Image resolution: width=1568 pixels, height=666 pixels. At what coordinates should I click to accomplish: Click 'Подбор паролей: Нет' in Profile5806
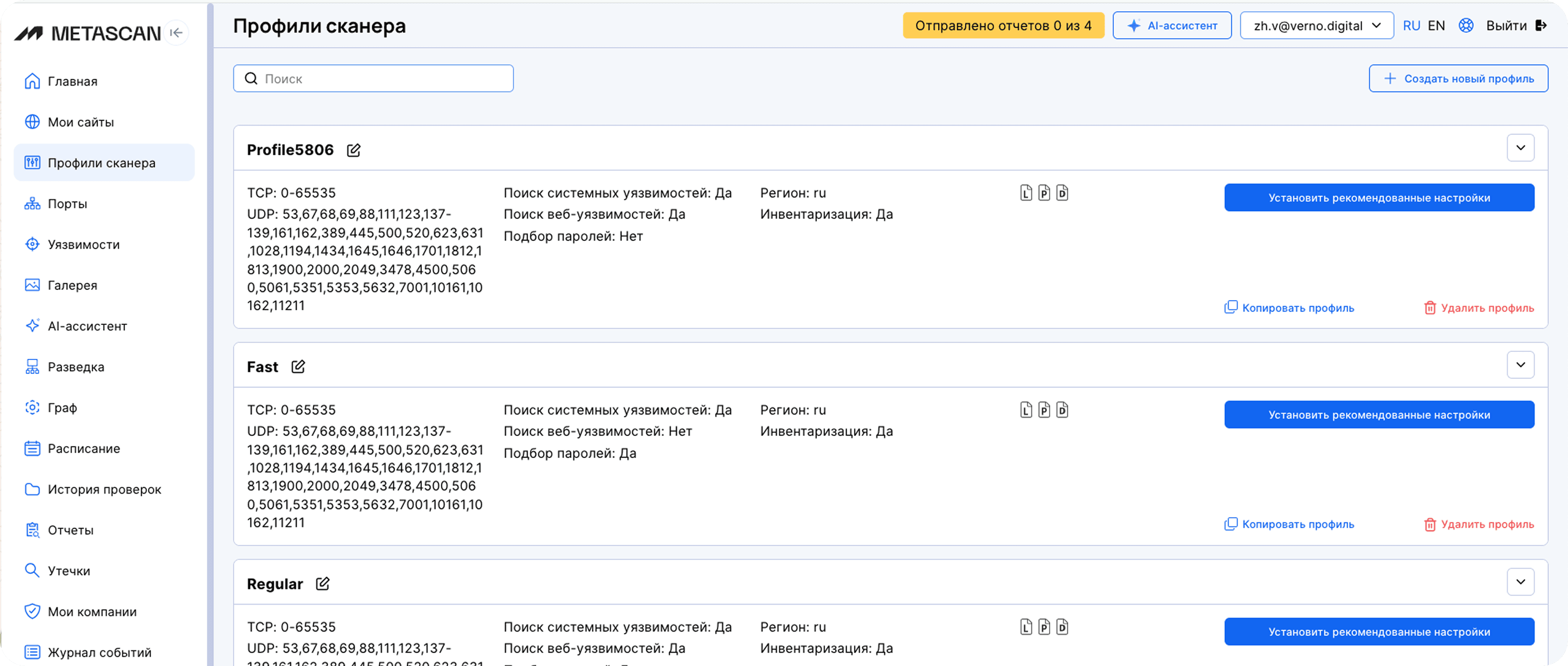pyautogui.click(x=573, y=236)
